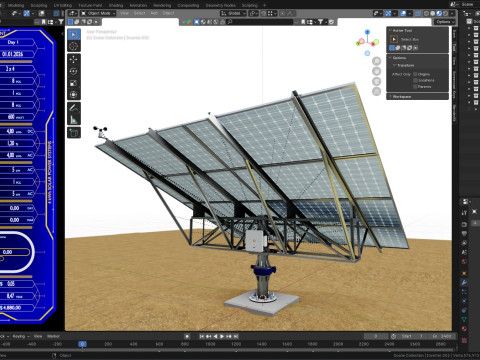
Task: Open the Object Data green triangle tab
Action: pyautogui.click(x=464, y=319)
